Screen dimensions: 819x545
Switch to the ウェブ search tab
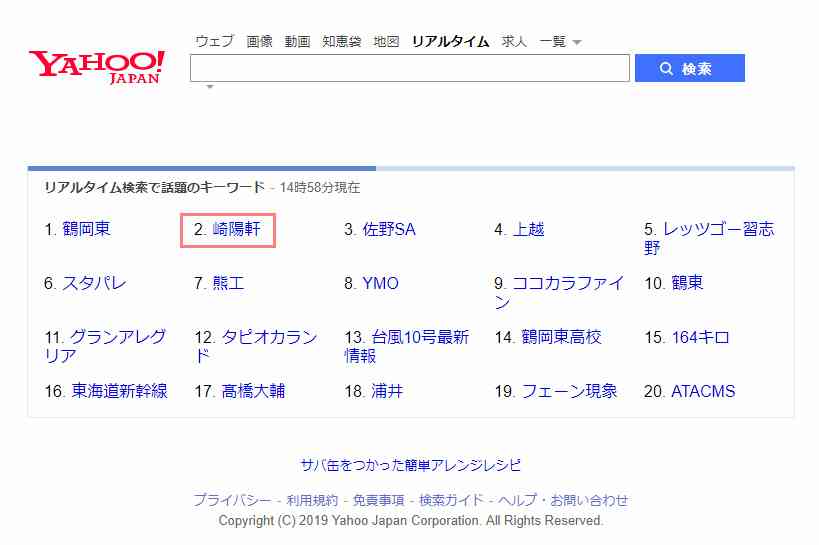coord(214,41)
